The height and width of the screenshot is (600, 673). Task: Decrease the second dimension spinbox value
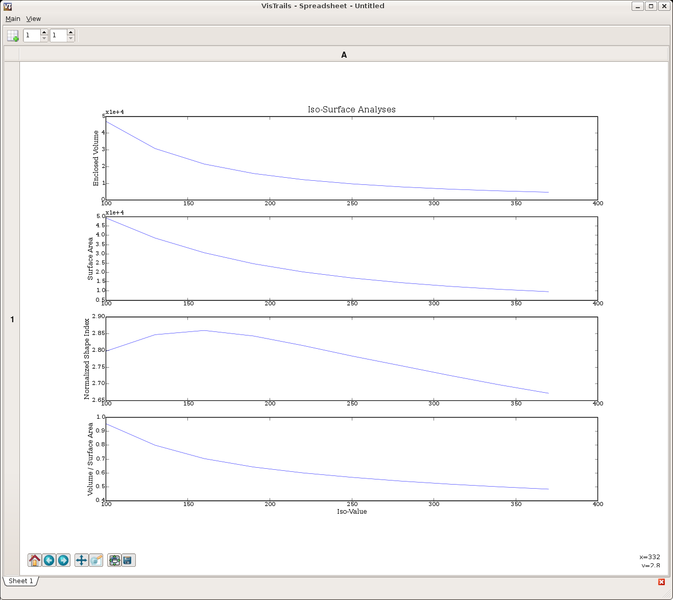[70, 39]
